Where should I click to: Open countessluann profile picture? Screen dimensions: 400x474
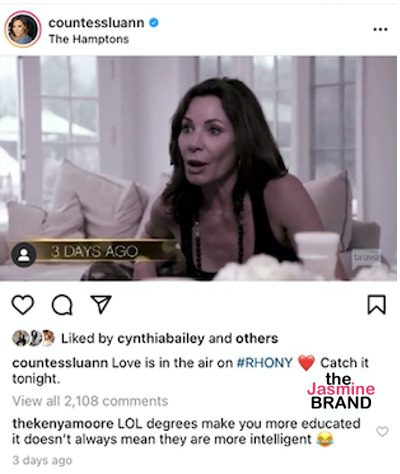pyautogui.click(x=23, y=29)
